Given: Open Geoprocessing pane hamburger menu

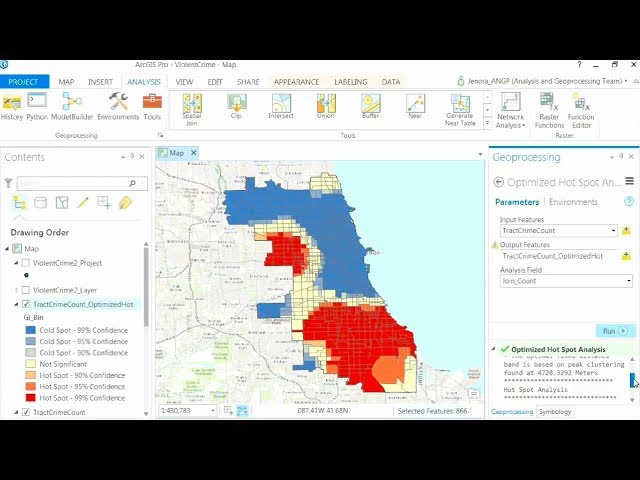Looking at the screenshot, I should 629,181.
